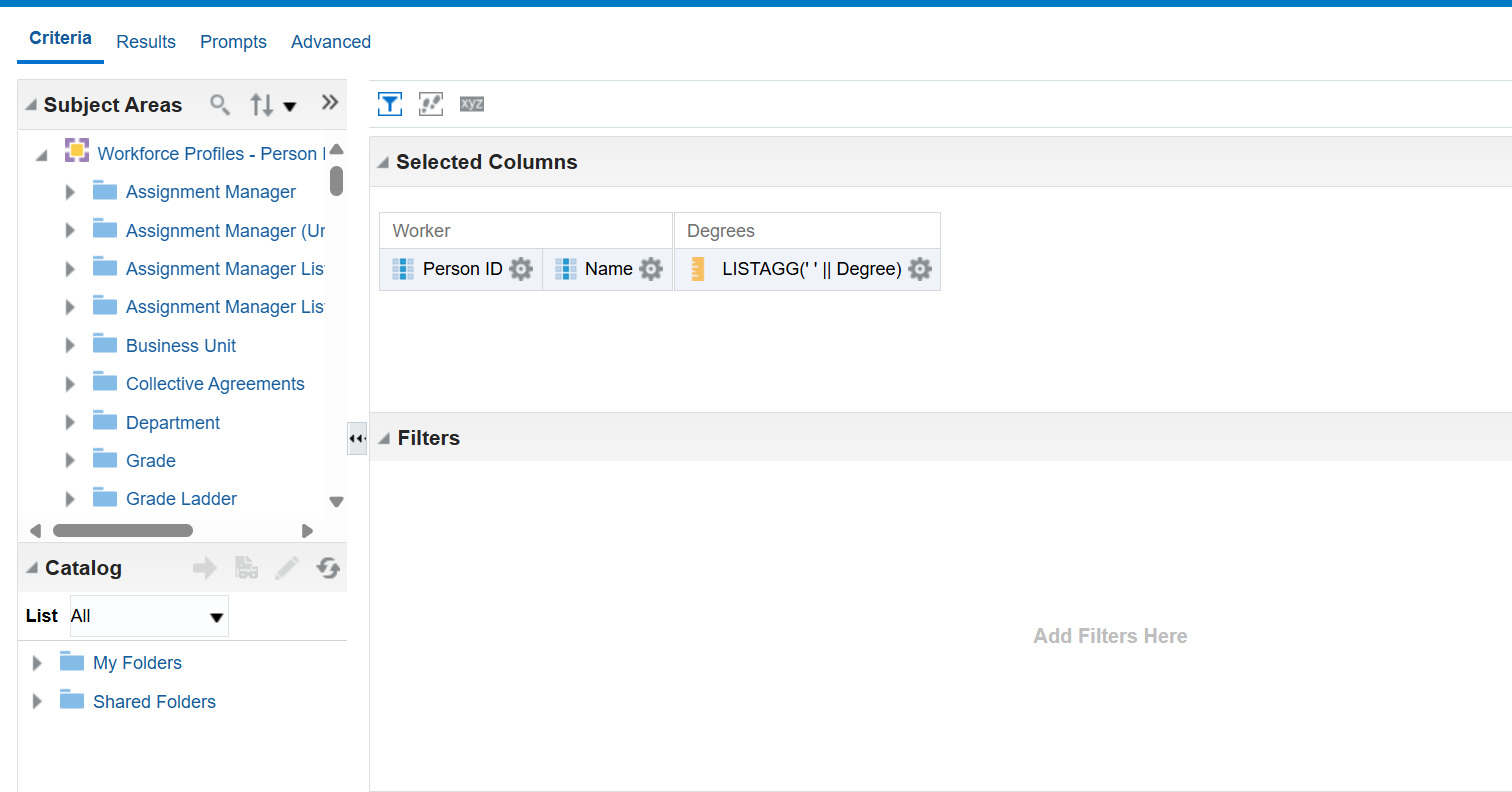Collapse the Selected Columns section
The height and width of the screenshot is (792, 1512).
point(383,163)
